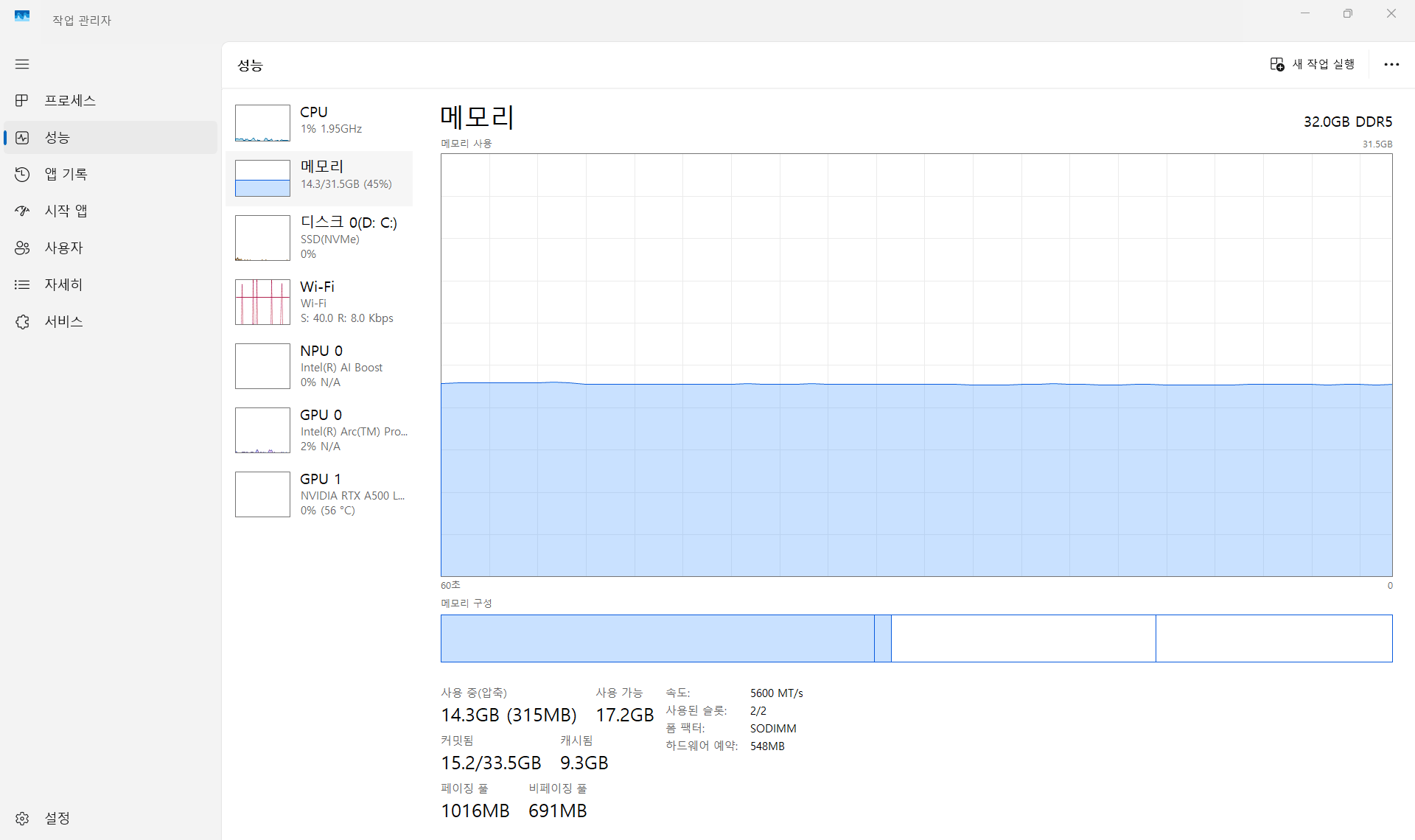Select the GPU 1 graph thumbnail
Viewport: 1415px width, 840px height.
pos(262,494)
